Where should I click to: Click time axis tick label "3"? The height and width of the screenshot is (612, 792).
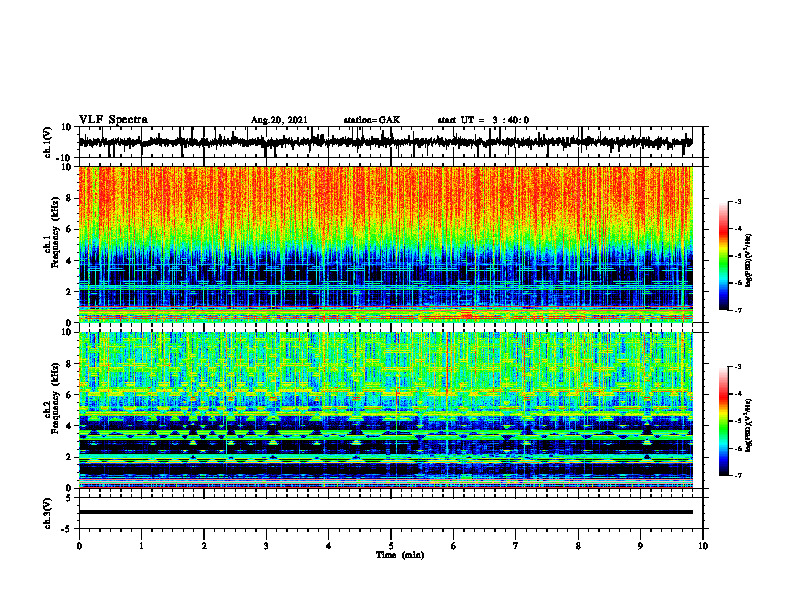266,546
